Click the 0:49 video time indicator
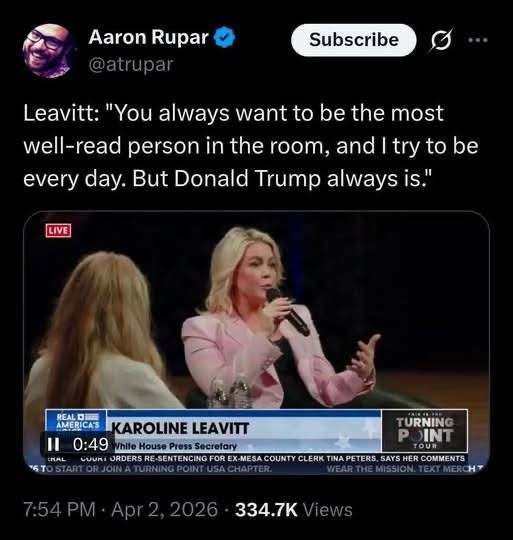The image size is (513, 540). 91,445
